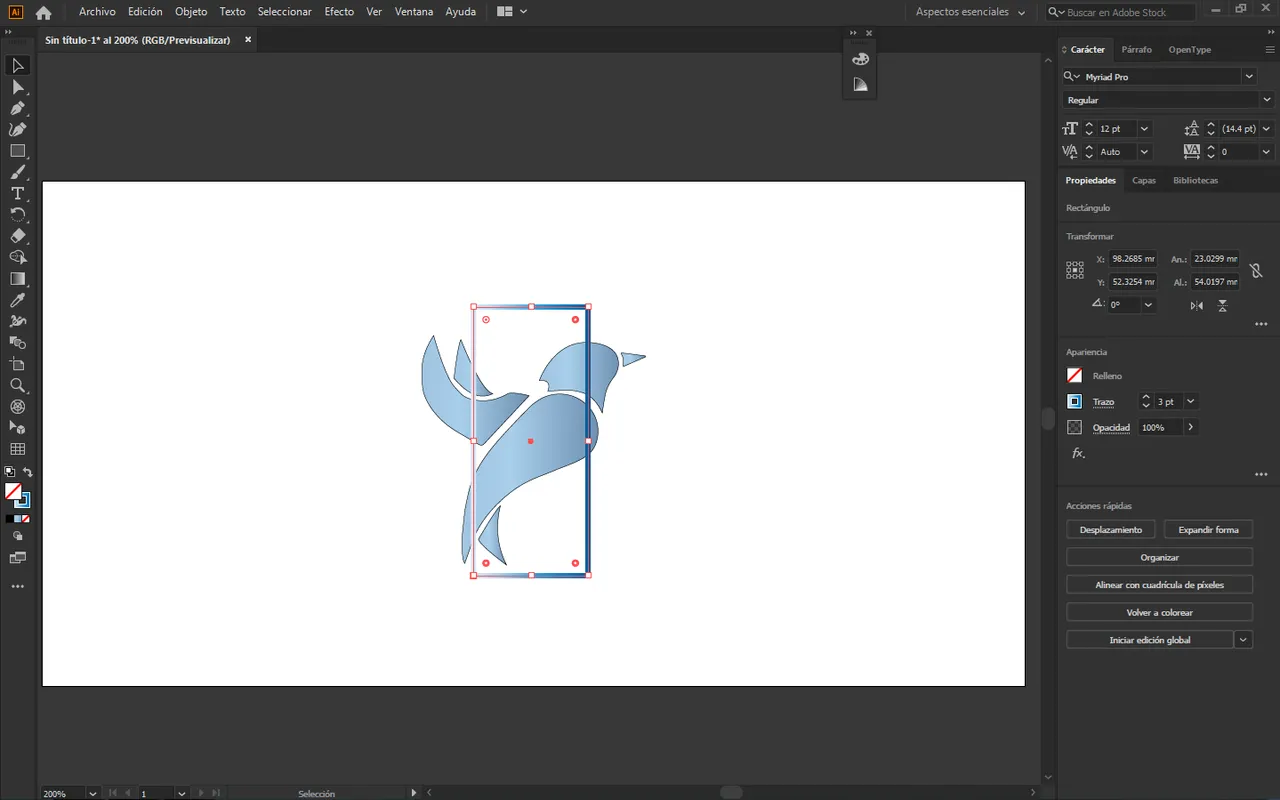
Task: Click the Desplazamiento button
Action: click(1111, 530)
